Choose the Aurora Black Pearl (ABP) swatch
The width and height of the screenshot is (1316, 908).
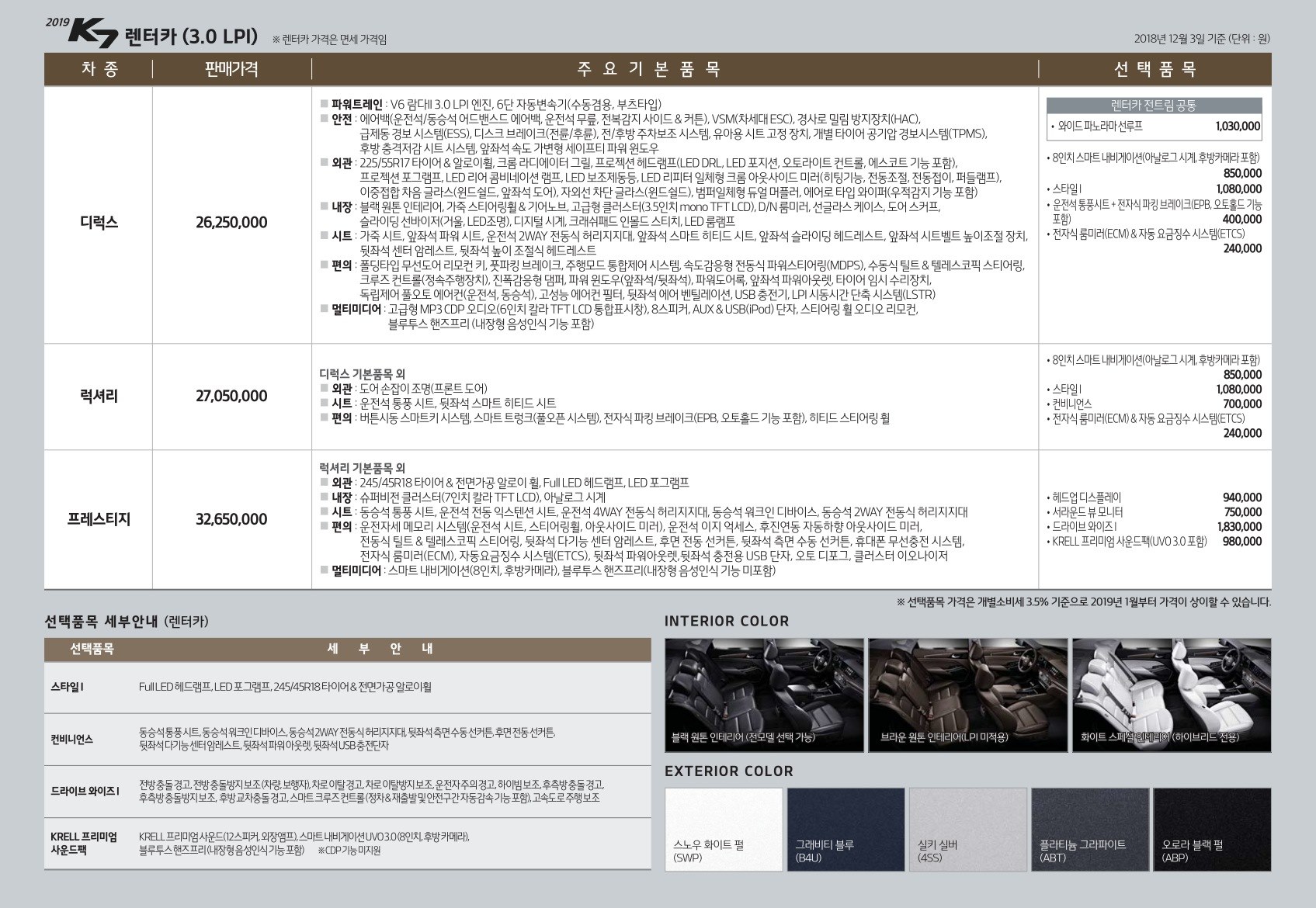(1211, 829)
